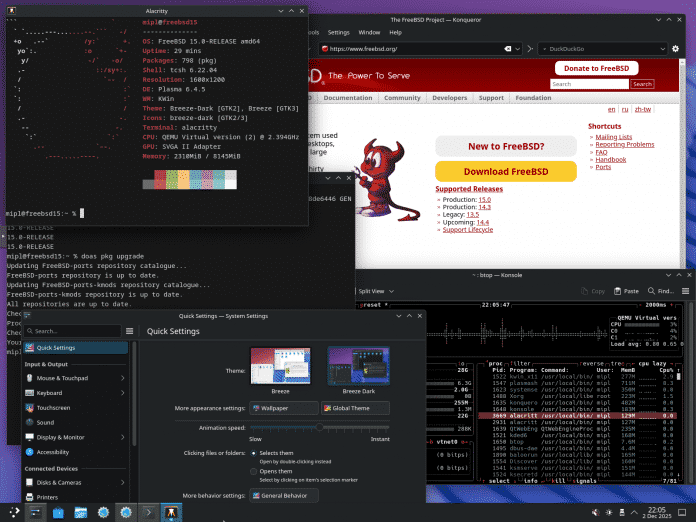Click the Wallpaper appearance button

[284, 408]
